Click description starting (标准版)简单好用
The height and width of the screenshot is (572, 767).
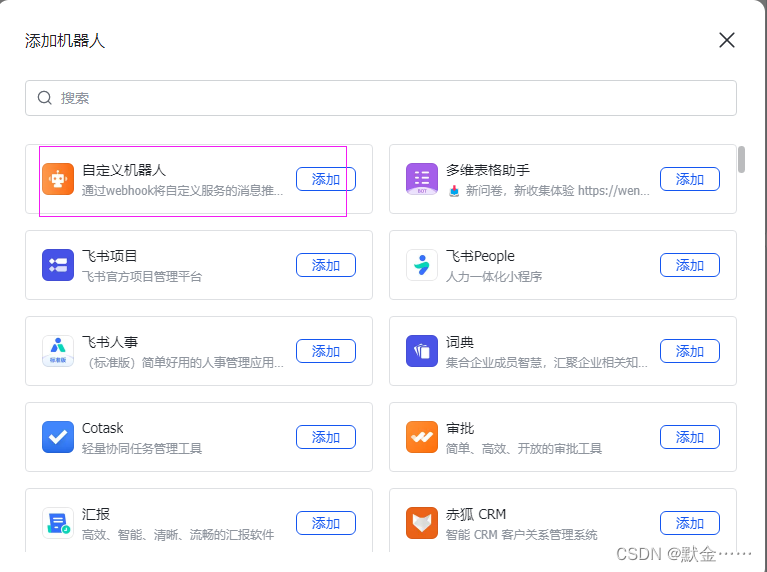click(x=184, y=363)
